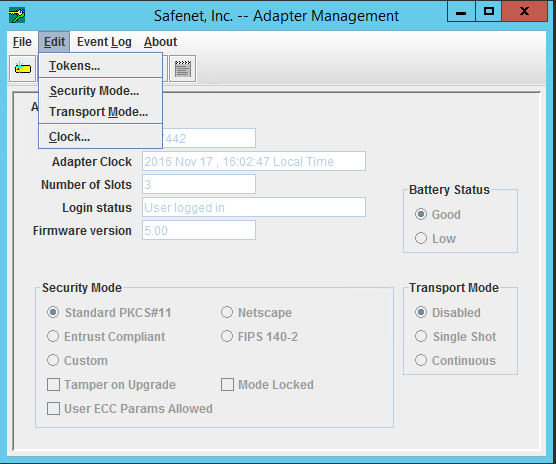
Task: Click the Number of Slots field
Action: (x=199, y=184)
